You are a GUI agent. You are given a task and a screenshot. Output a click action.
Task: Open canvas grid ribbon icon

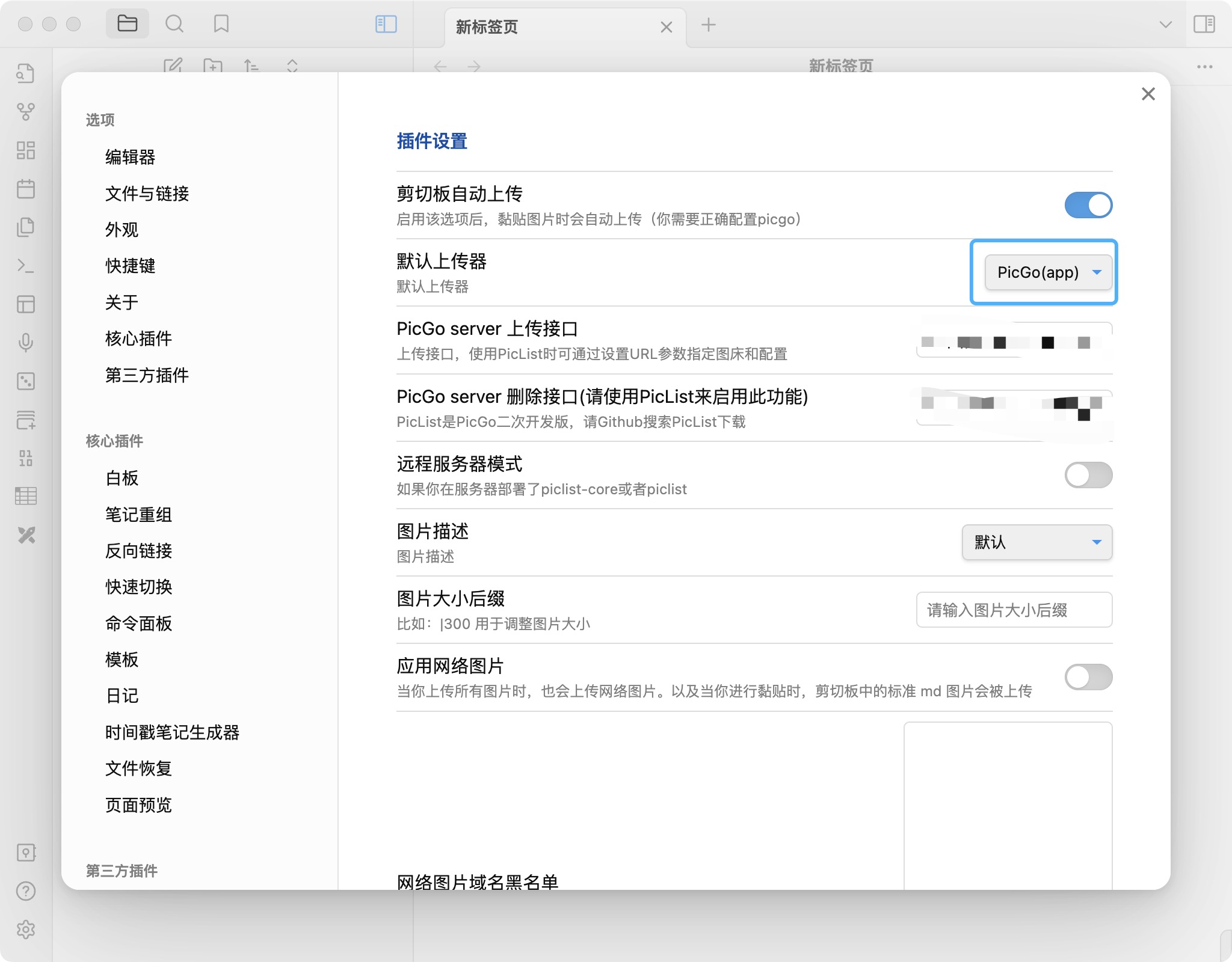click(25, 150)
